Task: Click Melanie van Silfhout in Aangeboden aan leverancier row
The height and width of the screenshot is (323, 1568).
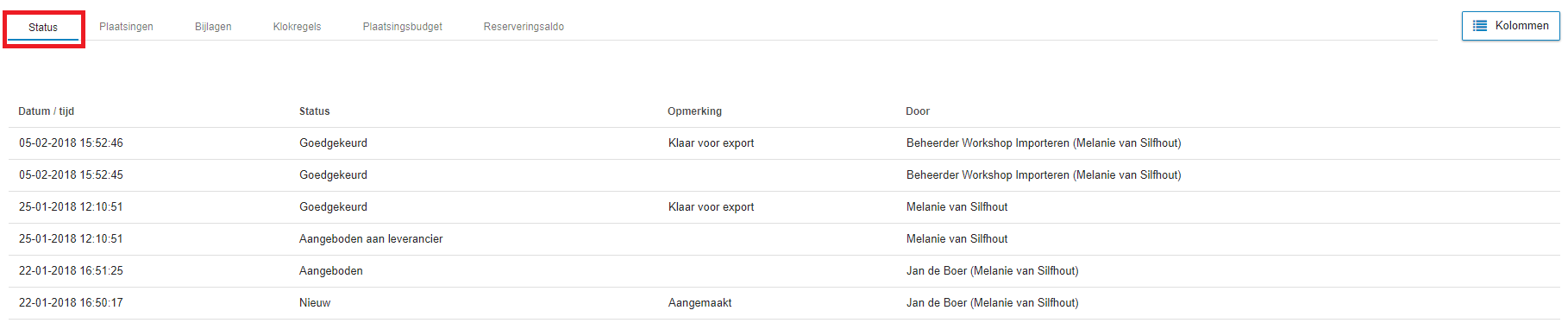Action: (x=956, y=239)
